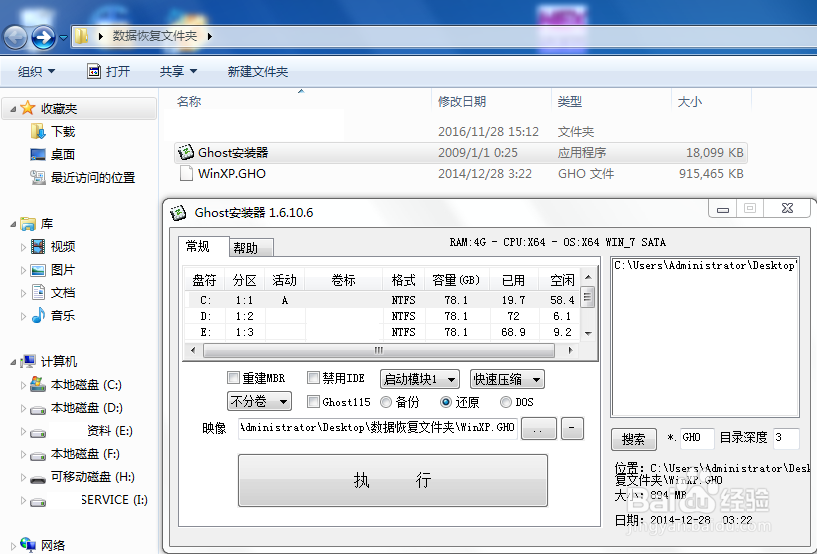Collapse the 库 libraries group
This screenshot has width=817, height=554.
click(x=13, y=224)
